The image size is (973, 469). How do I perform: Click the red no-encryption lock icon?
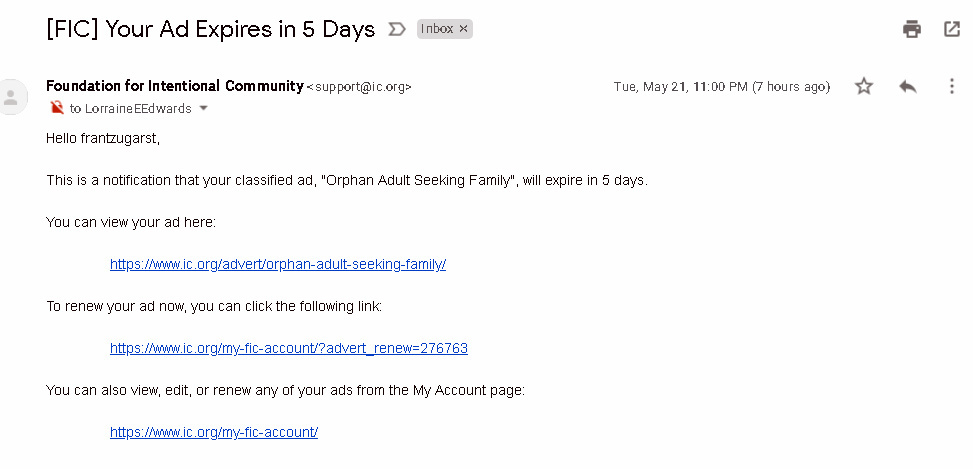pos(57,108)
